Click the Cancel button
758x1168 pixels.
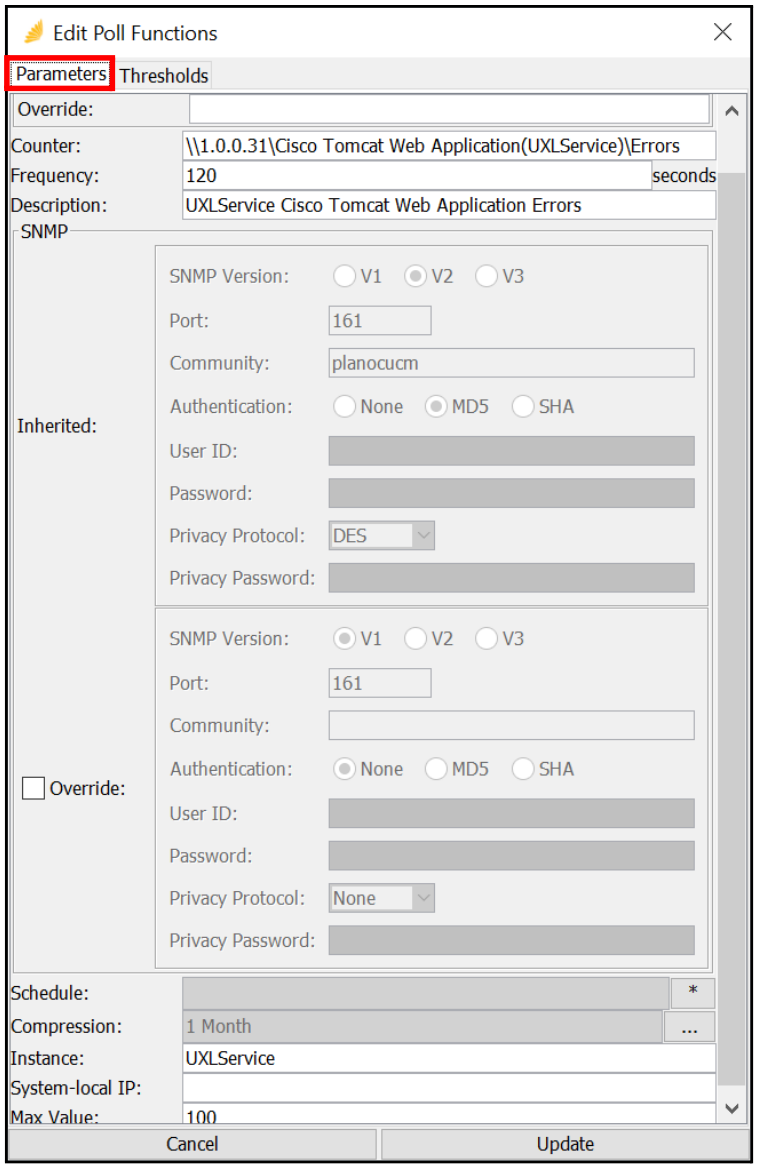pos(192,1144)
